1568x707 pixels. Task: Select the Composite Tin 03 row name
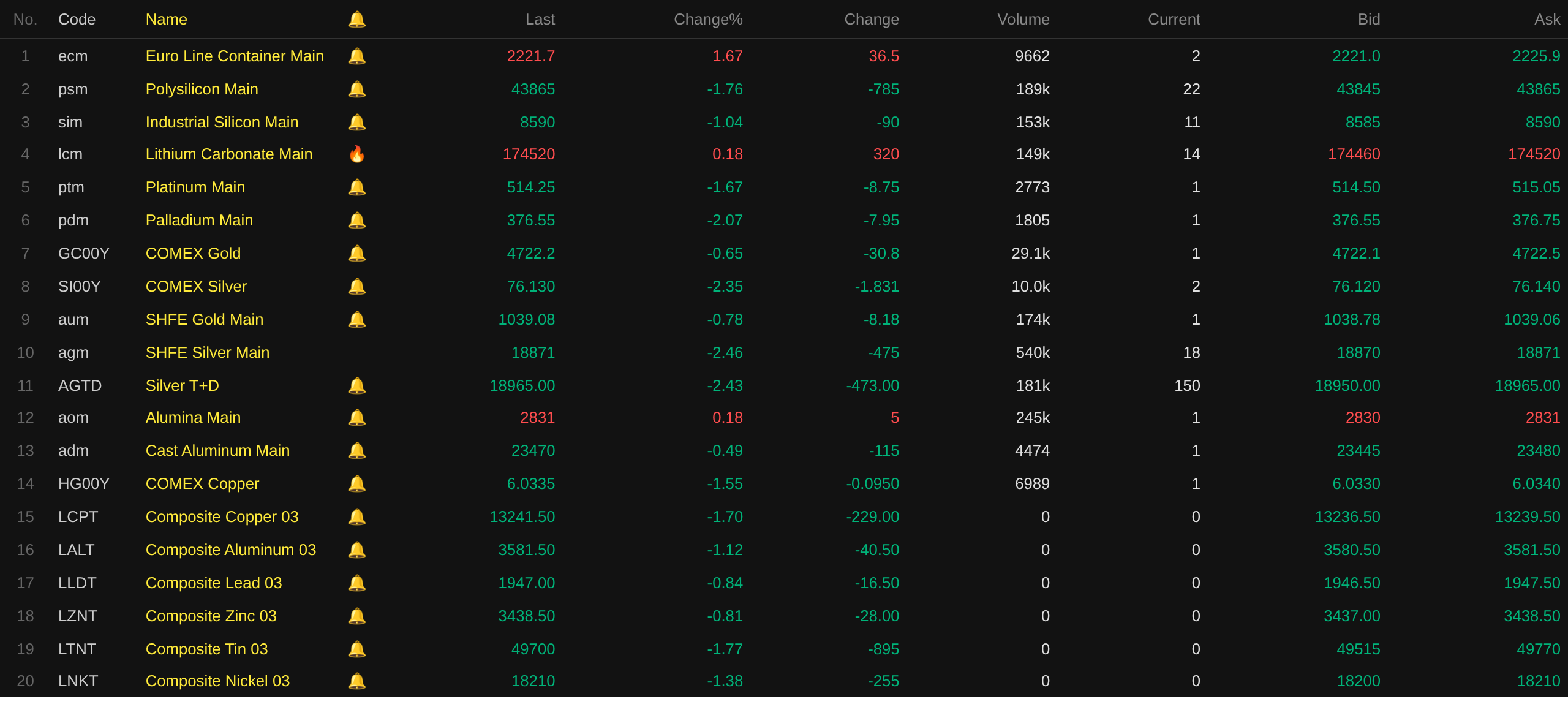coord(206,649)
